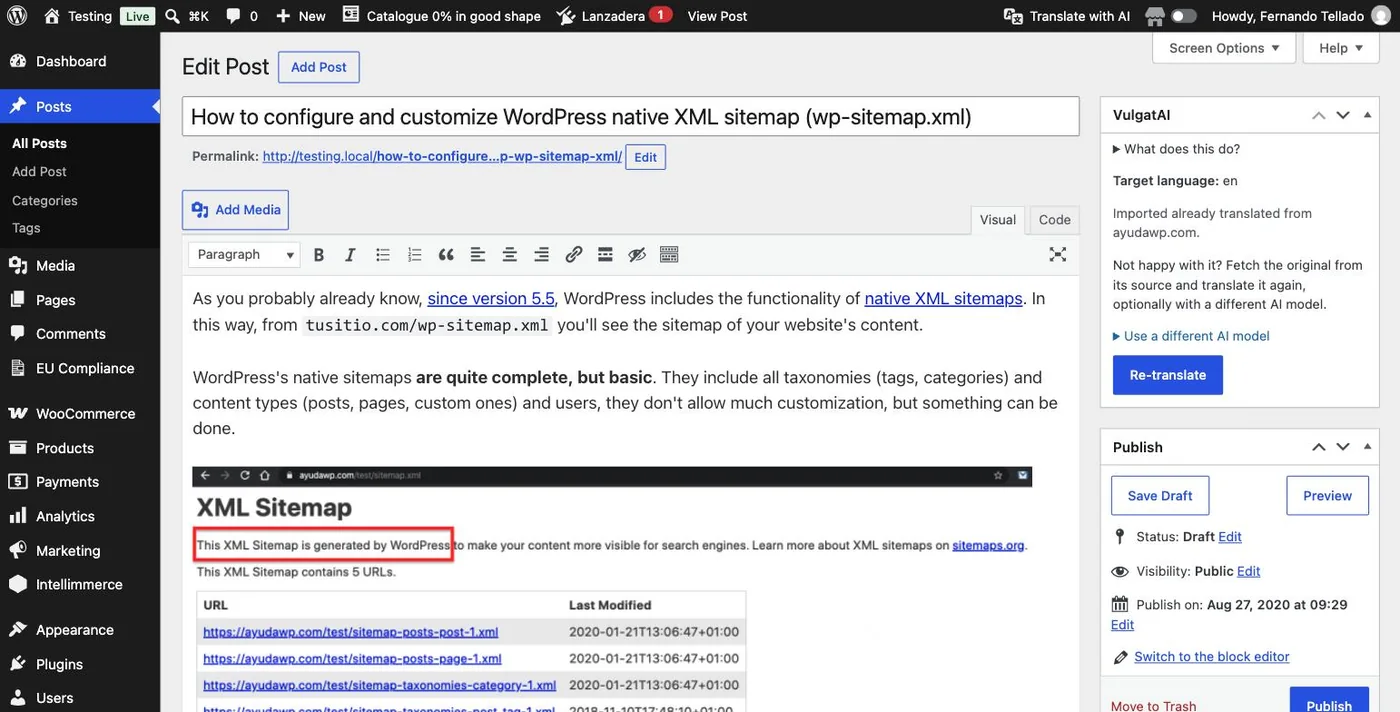Open Media in sidebar
This screenshot has height=712, width=1400.
(80, 265)
